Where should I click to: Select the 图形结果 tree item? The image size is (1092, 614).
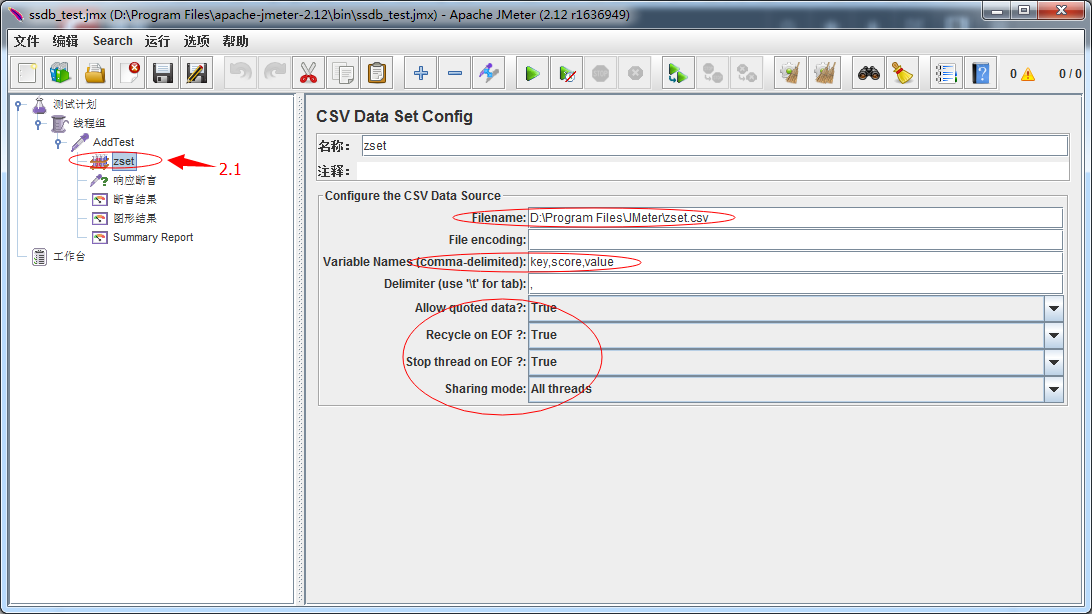tap(134, 219)
